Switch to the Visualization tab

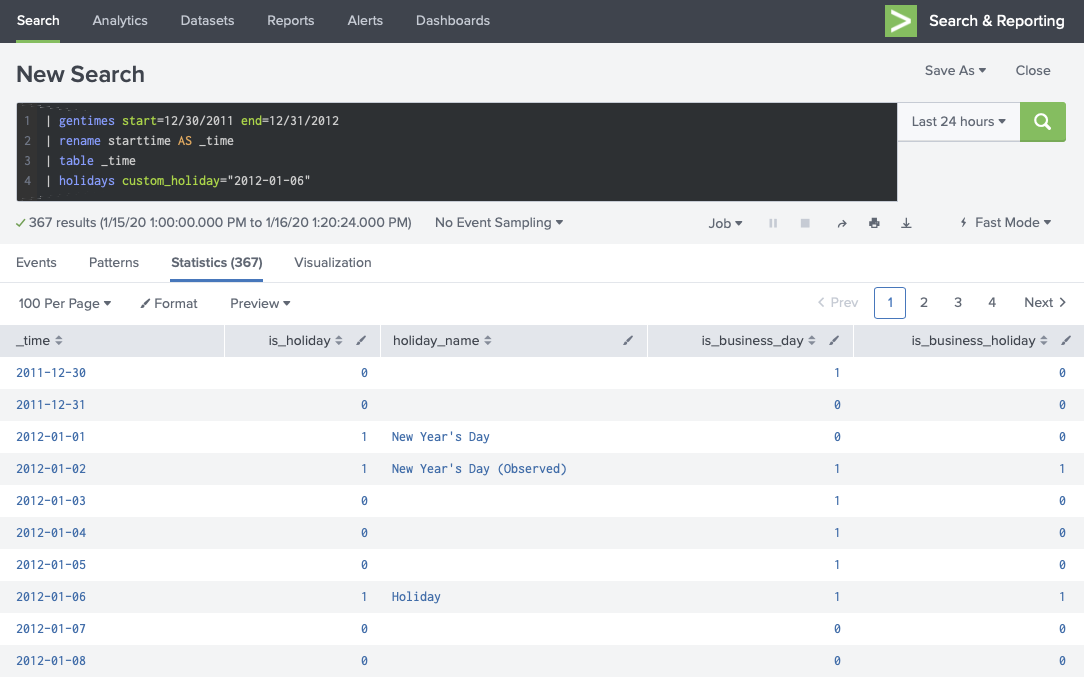[x=333, y=263]
